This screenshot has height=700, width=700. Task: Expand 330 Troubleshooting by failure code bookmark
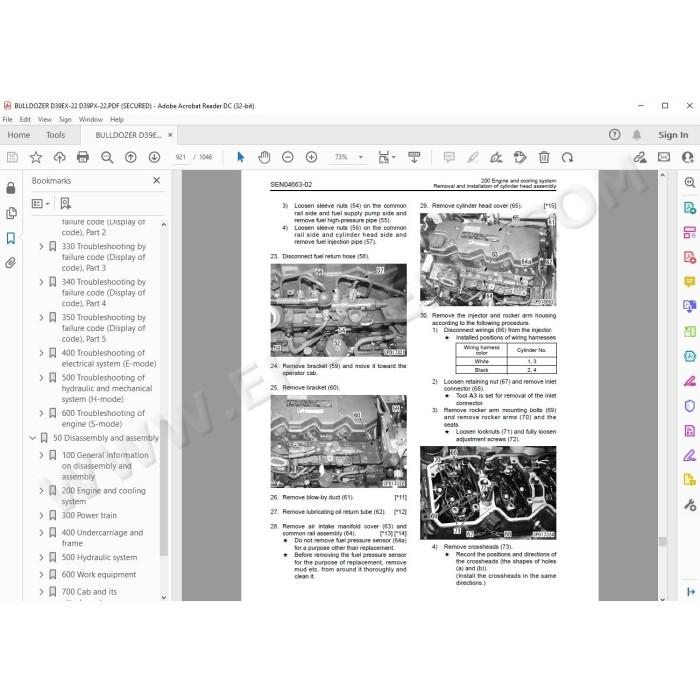click(x=41, y=246)
